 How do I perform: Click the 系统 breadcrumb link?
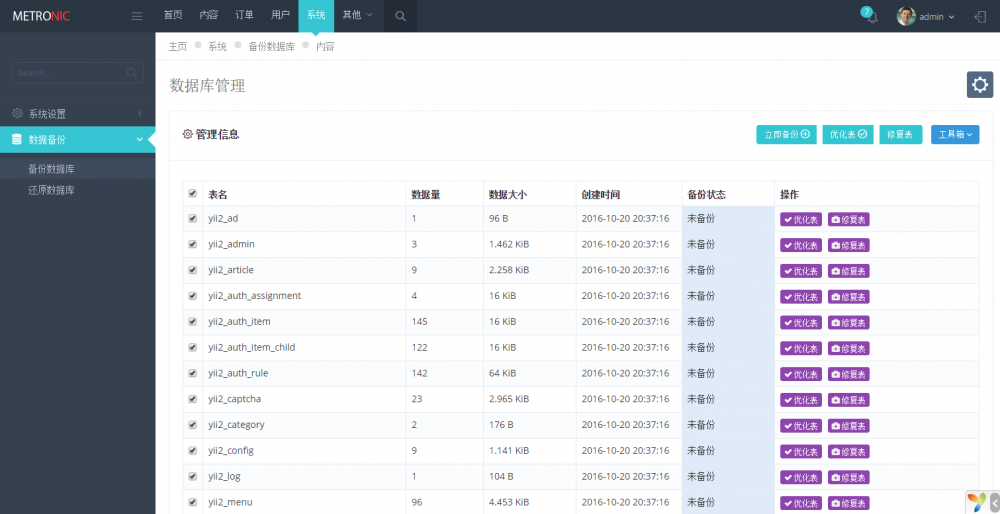point(217,47)
